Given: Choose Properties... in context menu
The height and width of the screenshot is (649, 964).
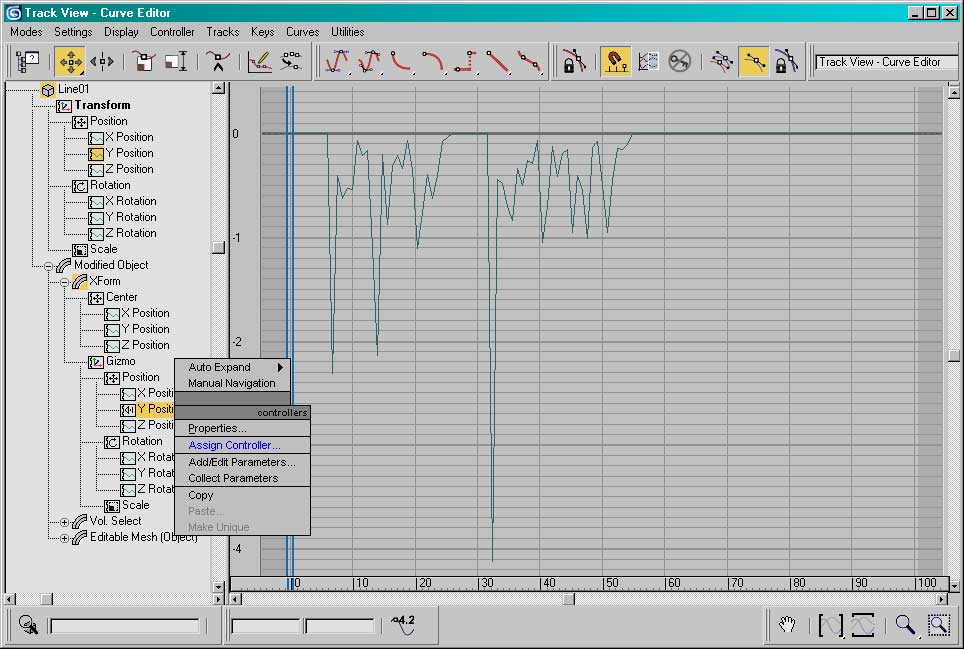Looking at the screenshot, I should click(242, 428).
